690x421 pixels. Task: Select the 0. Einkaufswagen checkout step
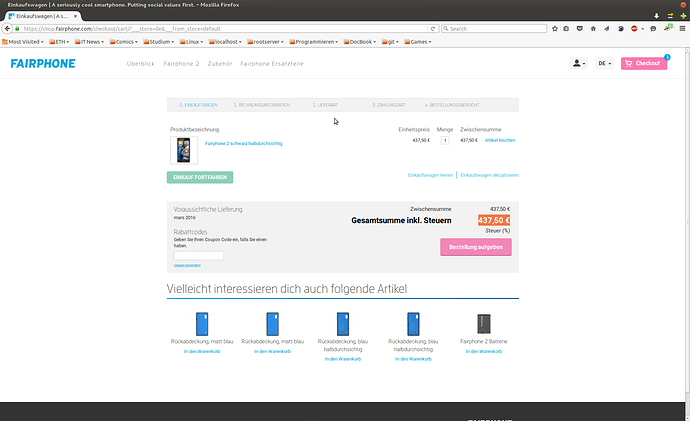coord(198,105)
